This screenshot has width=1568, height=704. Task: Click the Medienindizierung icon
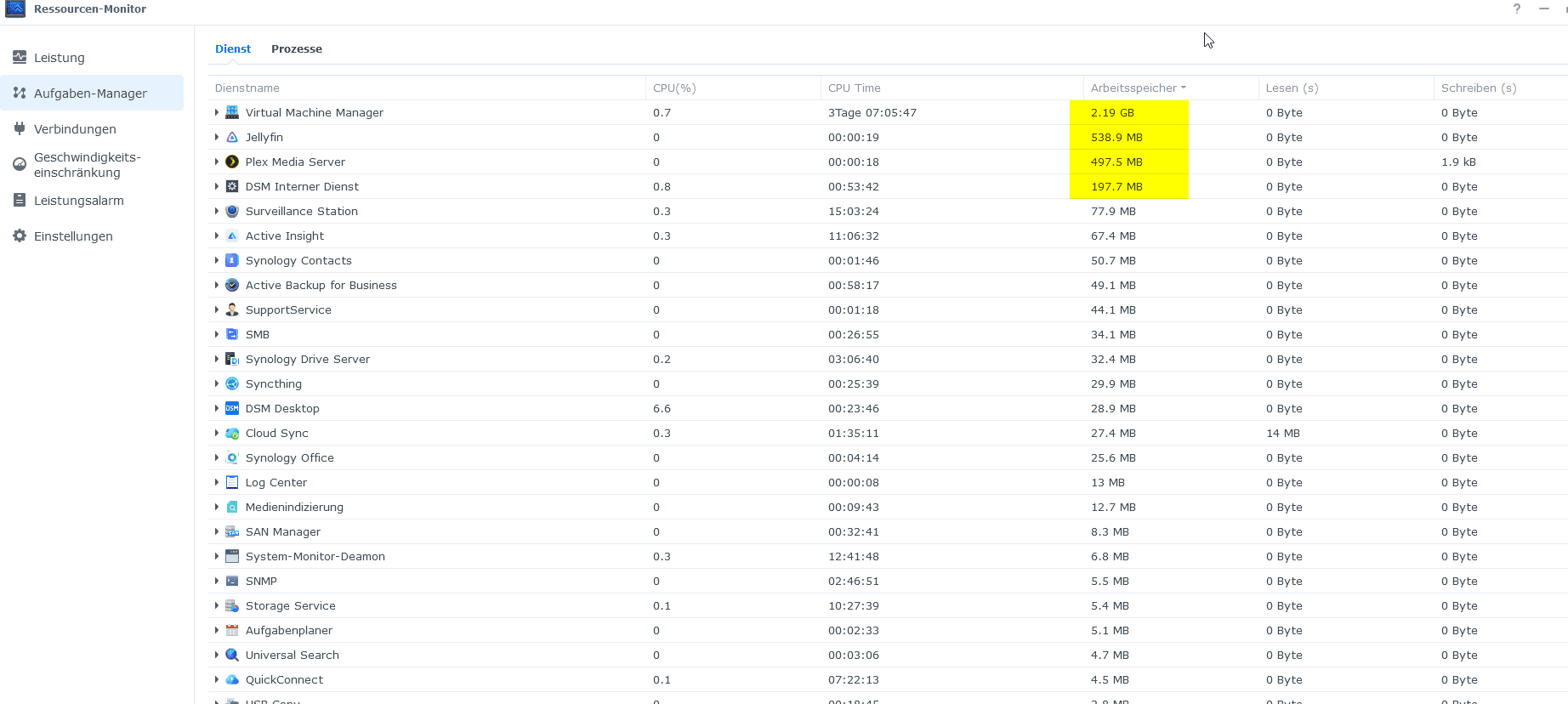point(232,507)
